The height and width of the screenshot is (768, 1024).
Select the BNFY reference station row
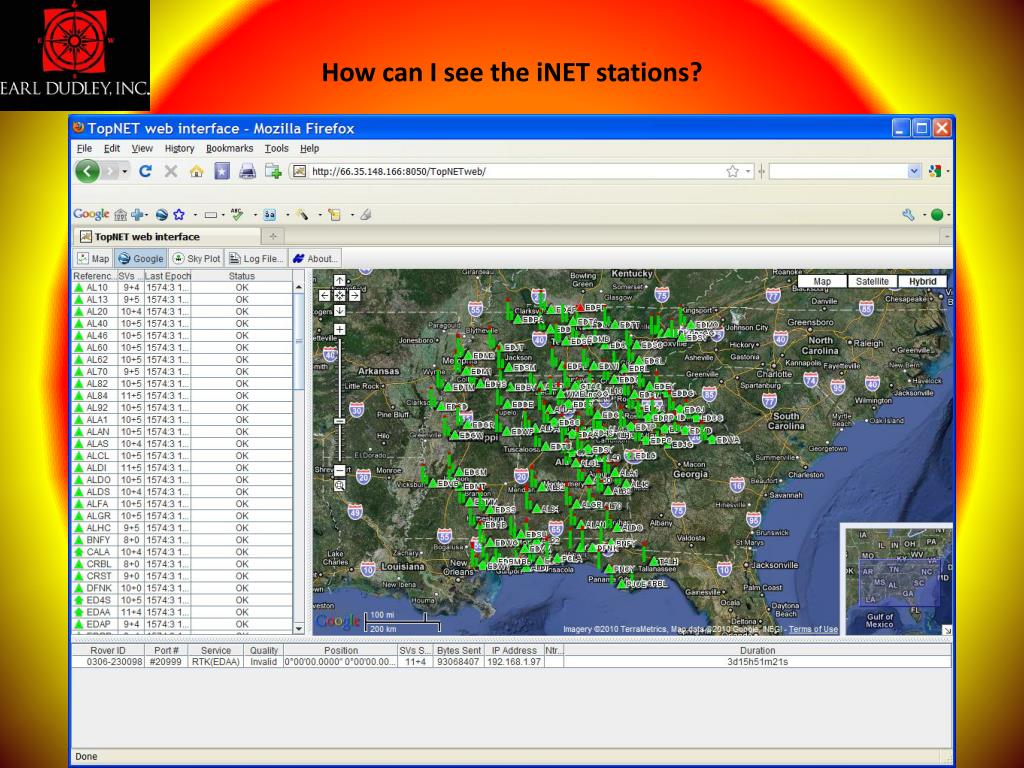pyautogui.click(x=182, y=540)
